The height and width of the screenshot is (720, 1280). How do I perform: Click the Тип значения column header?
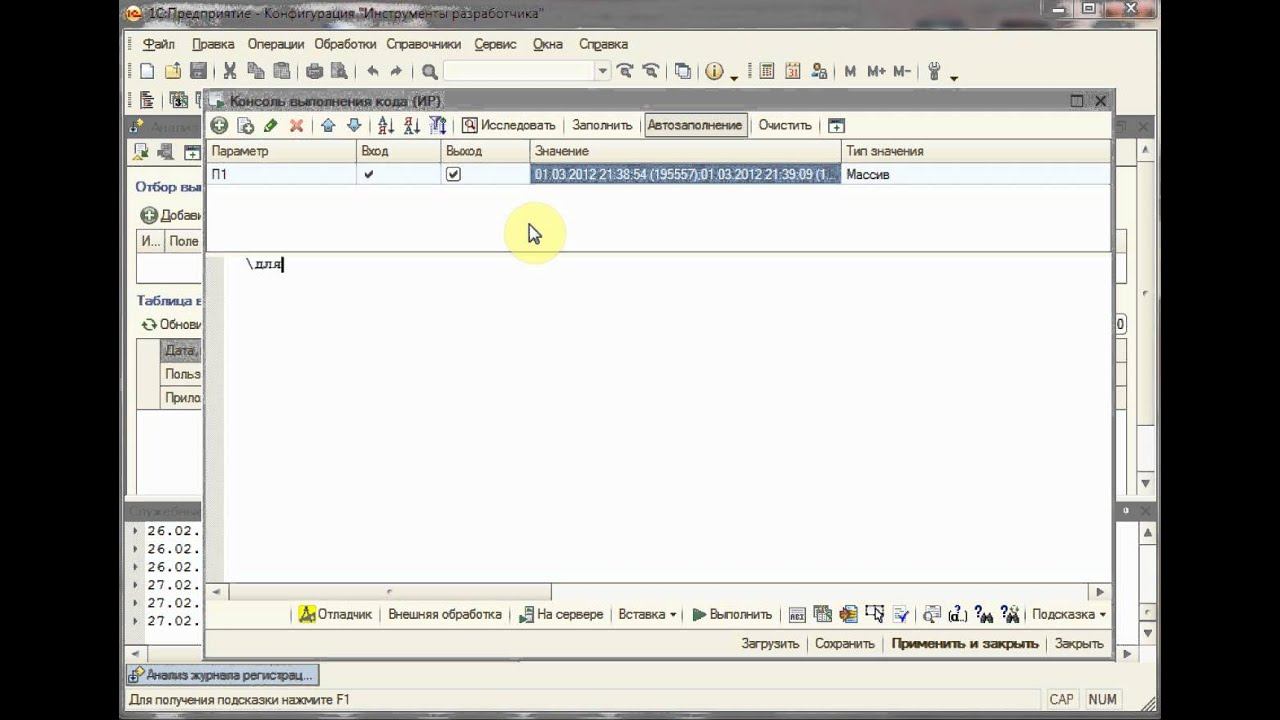point(976,151)
